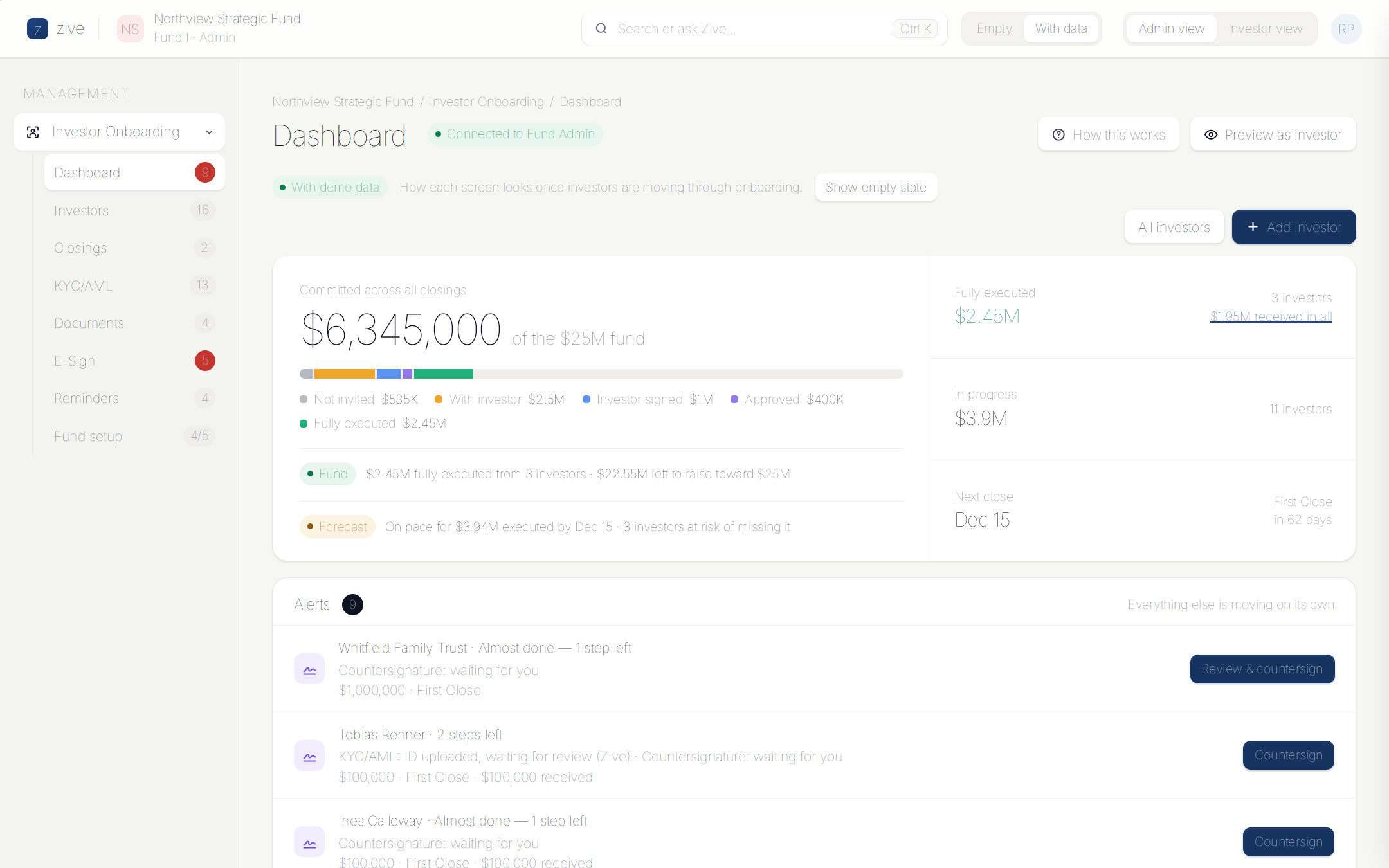This screenshot has height=868, width=1389.
Task: Click Countersign for Tobias Renner
Action: pyautogui.click(x=1288, y=755)
